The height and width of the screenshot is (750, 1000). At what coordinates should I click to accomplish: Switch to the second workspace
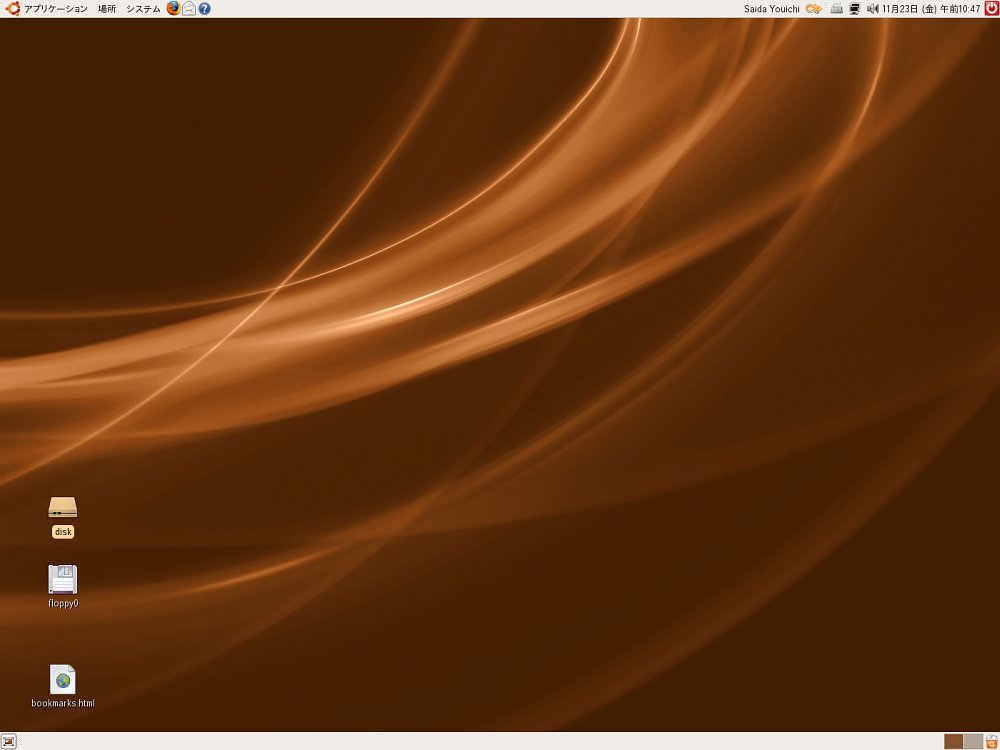973,741
